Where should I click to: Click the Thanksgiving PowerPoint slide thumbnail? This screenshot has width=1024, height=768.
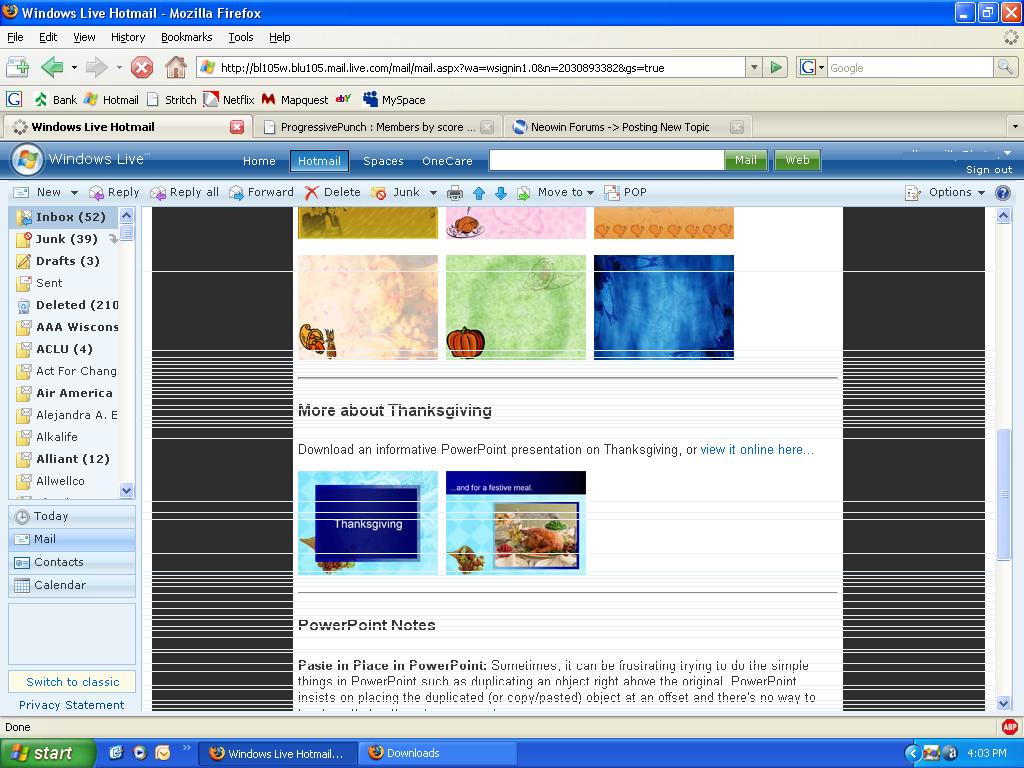pos(368,523)
